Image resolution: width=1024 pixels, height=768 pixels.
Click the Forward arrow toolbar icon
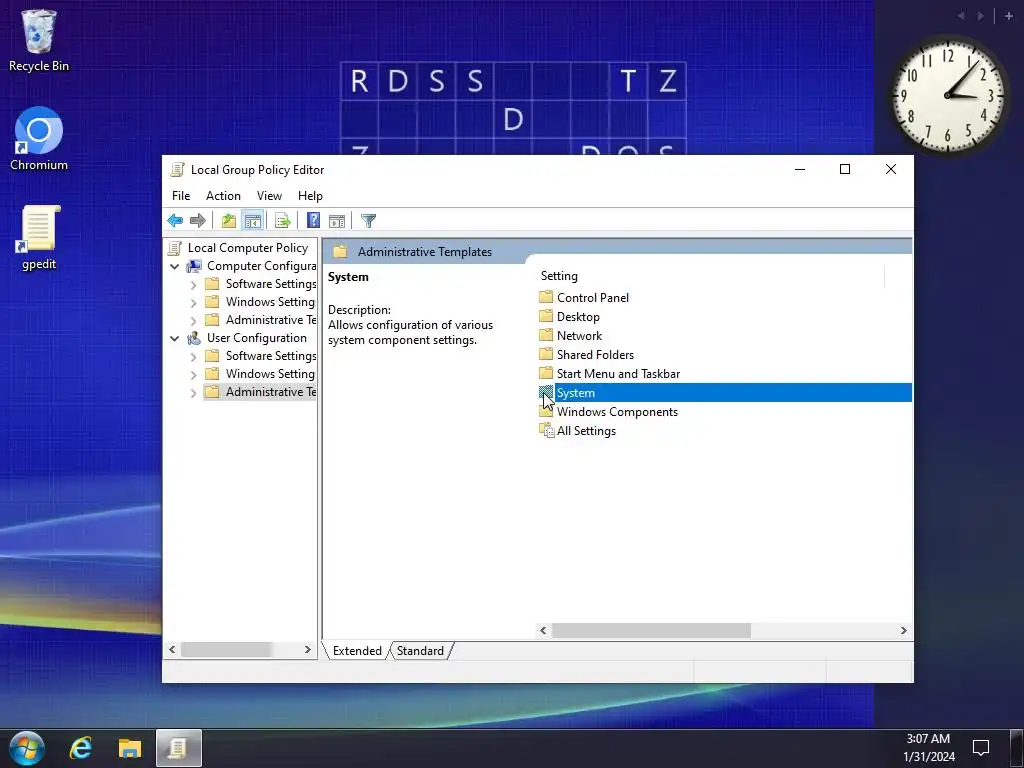coord(197,221)
